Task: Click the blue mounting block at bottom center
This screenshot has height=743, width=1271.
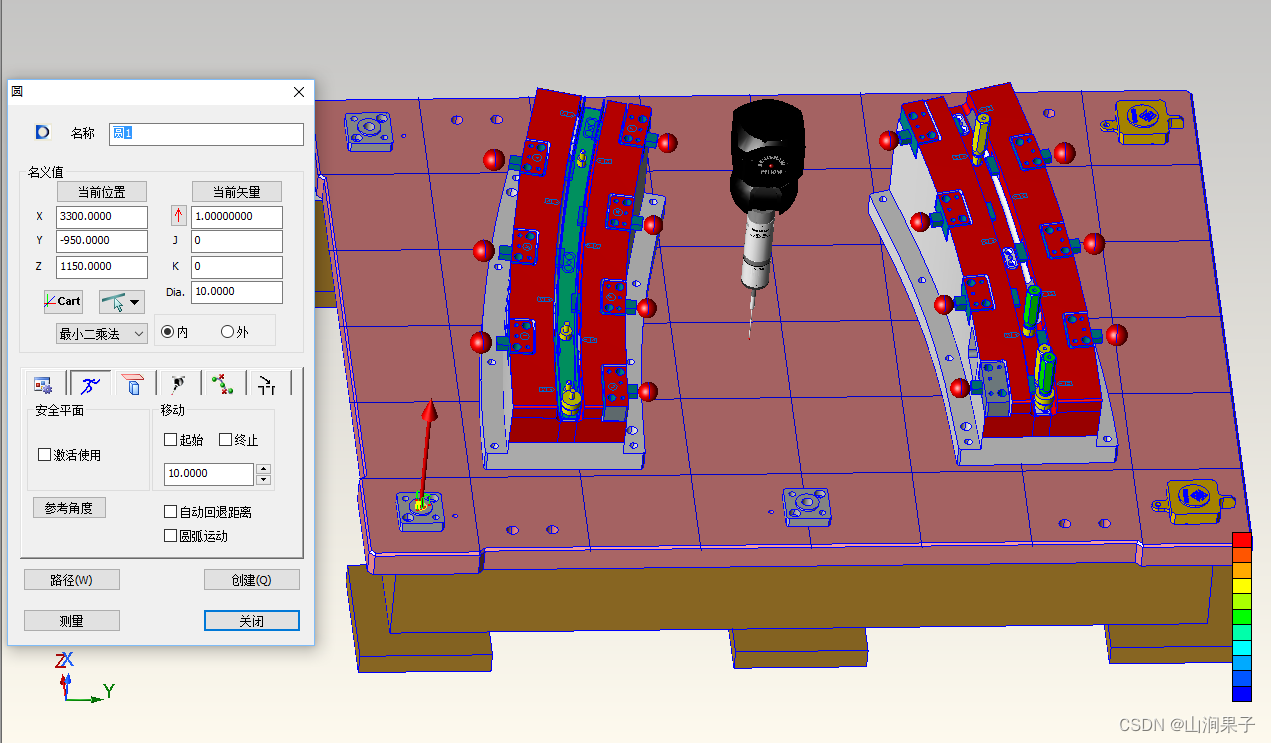Action: coord(806,506)
